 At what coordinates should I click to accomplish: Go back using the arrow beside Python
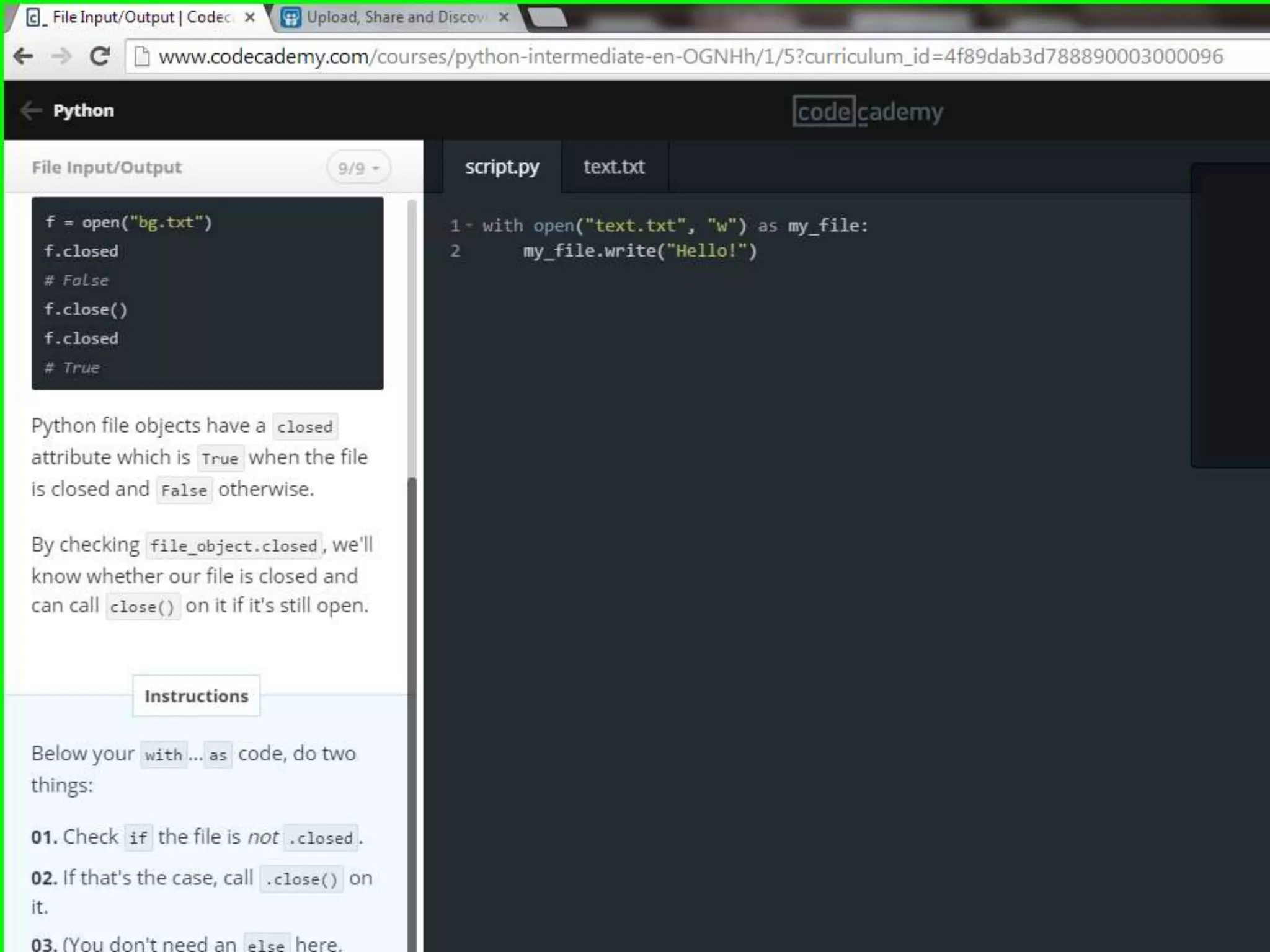(x=30, y=111)
